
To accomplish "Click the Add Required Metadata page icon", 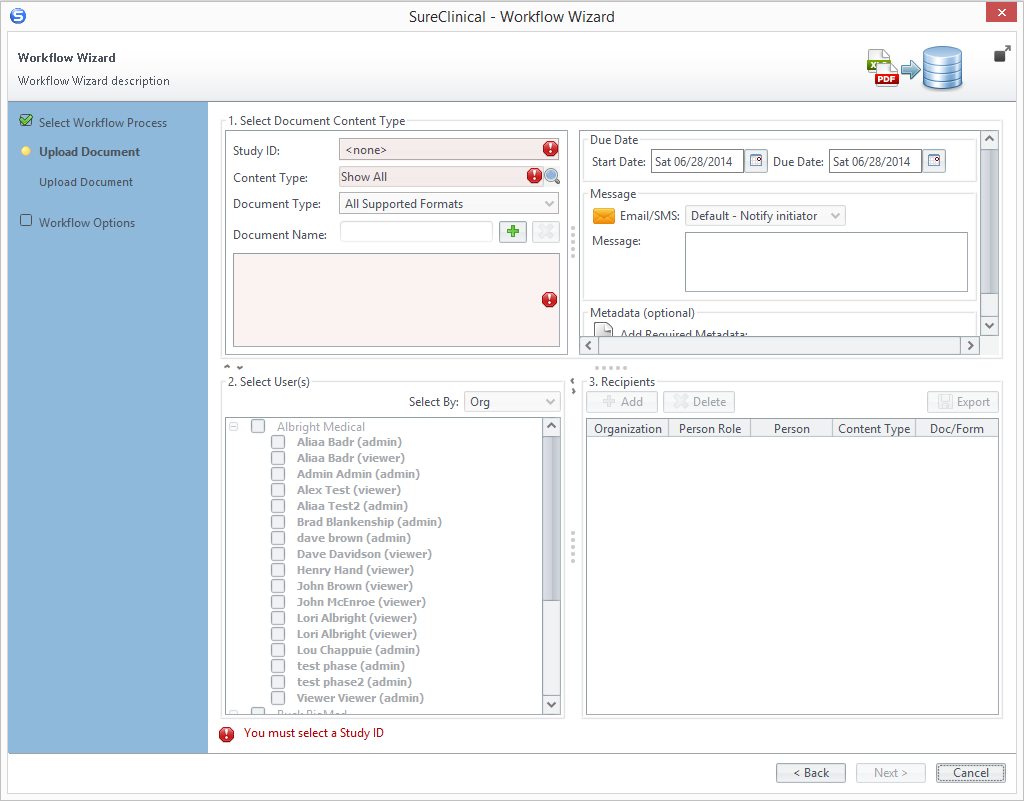I will pos(603,330).
